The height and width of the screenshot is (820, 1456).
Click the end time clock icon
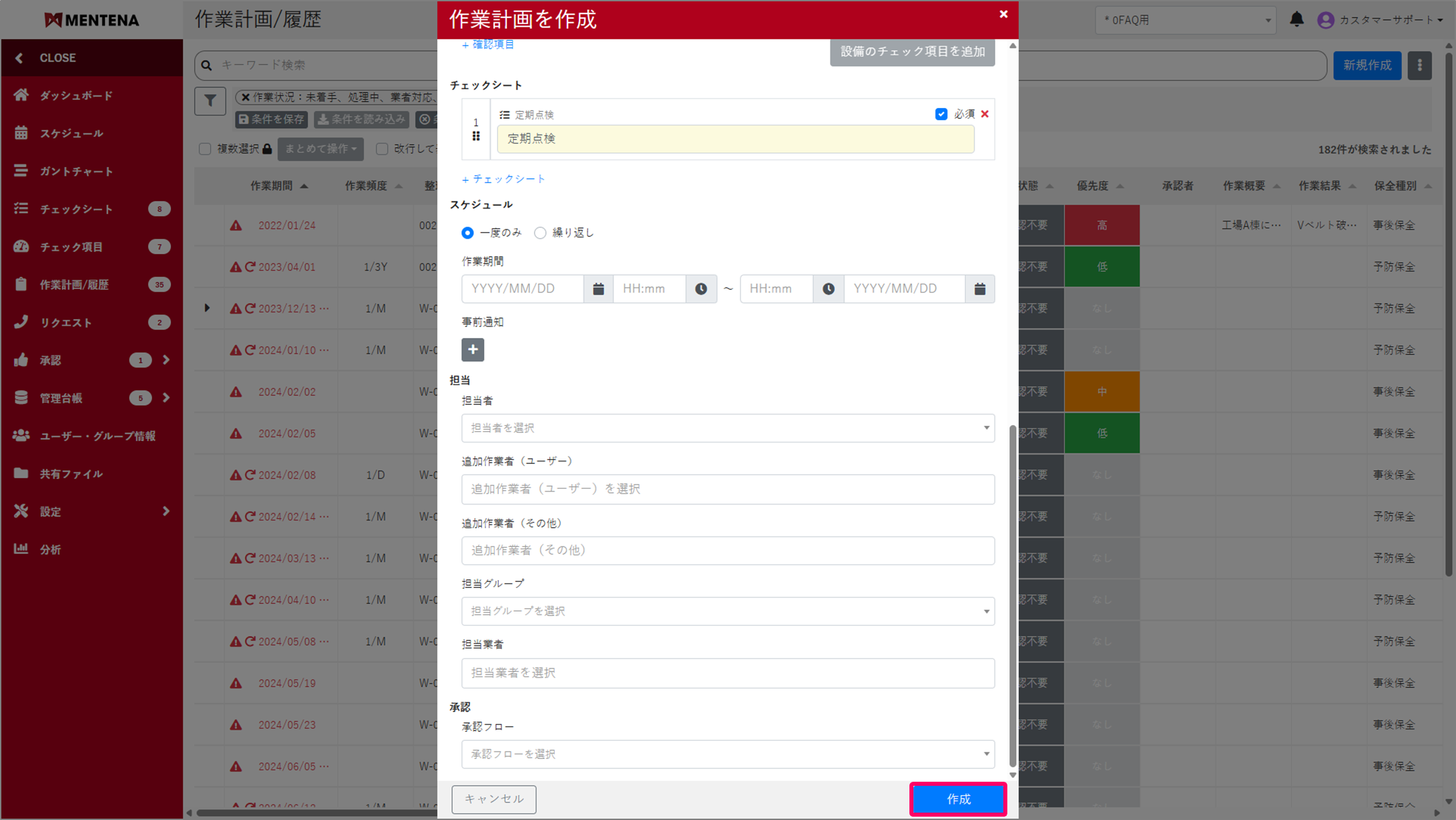tap(828, 289)
